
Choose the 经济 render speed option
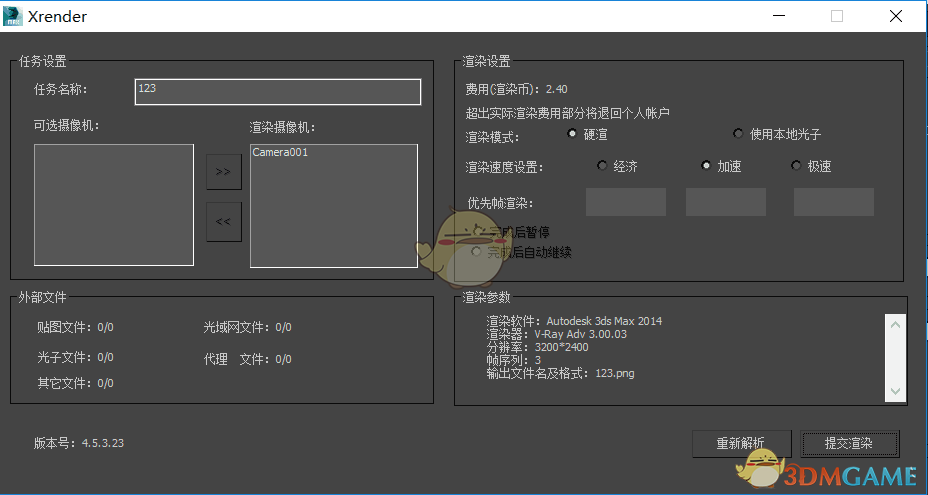pos(602,165)
